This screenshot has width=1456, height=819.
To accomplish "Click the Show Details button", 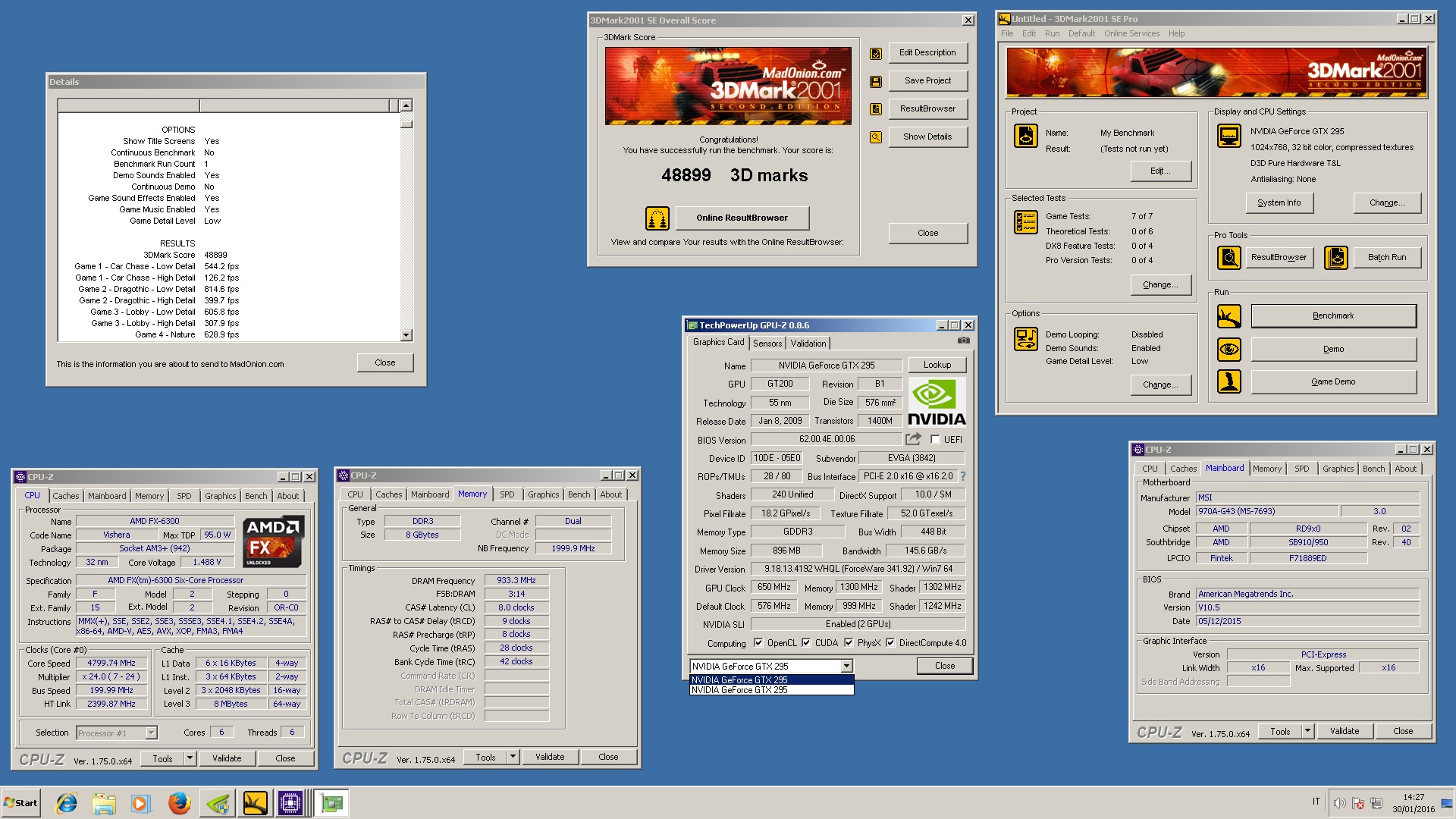I will 927,137.
